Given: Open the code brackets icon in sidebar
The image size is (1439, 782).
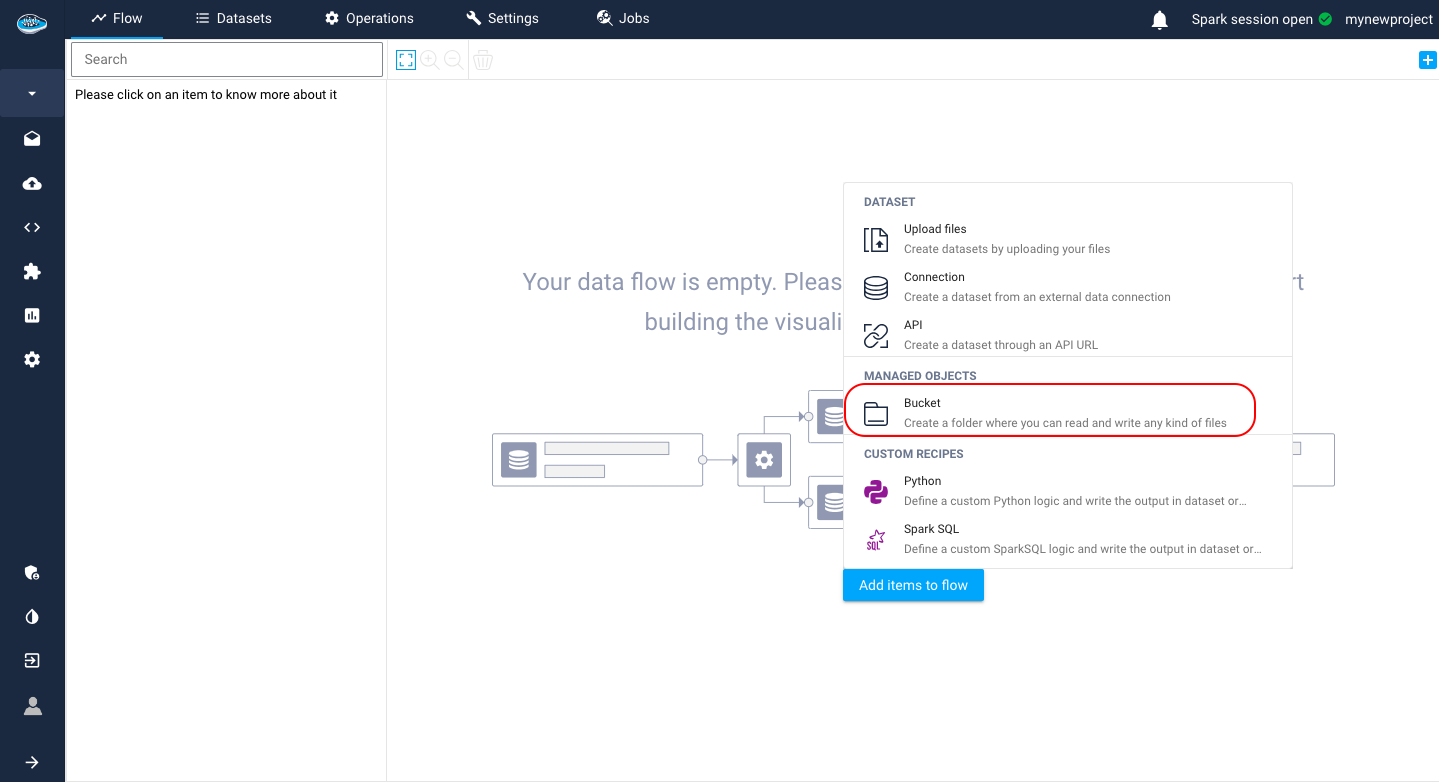Looking at the screenshot, I should pyautogui.click(x=32, y=227).
